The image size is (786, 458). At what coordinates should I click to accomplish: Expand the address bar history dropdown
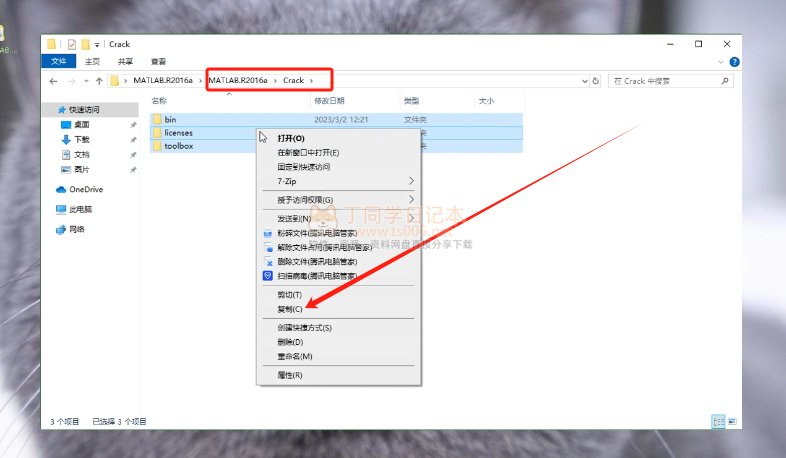[584, 81]
